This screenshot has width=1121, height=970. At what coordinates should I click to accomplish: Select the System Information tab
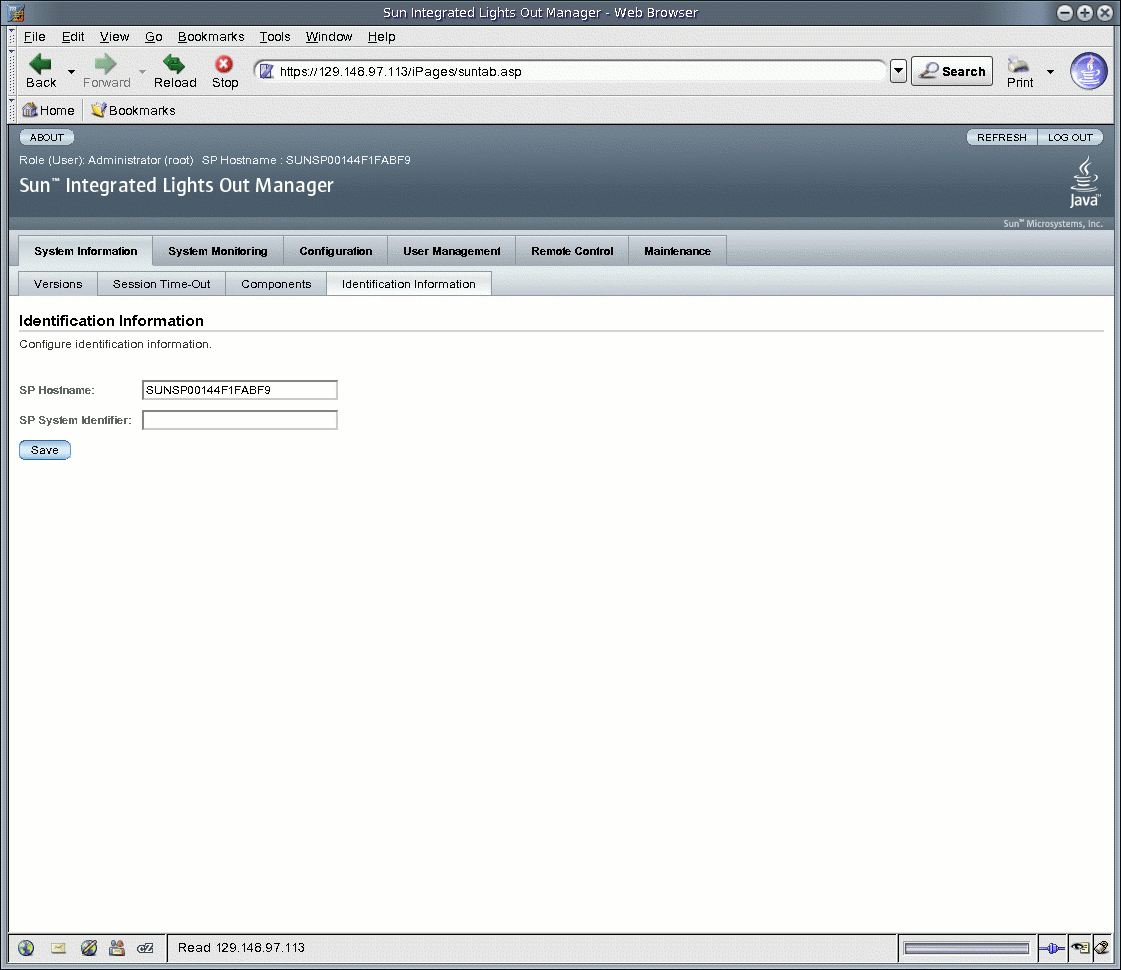click(x=85, y=251)
